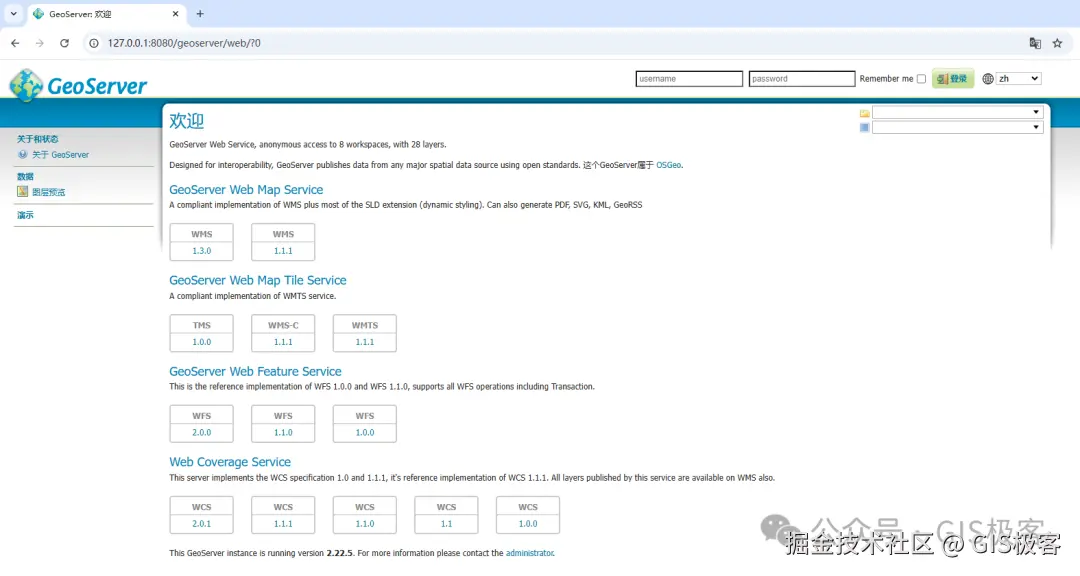Open the WMS-C 1.1.1 button

283,333
